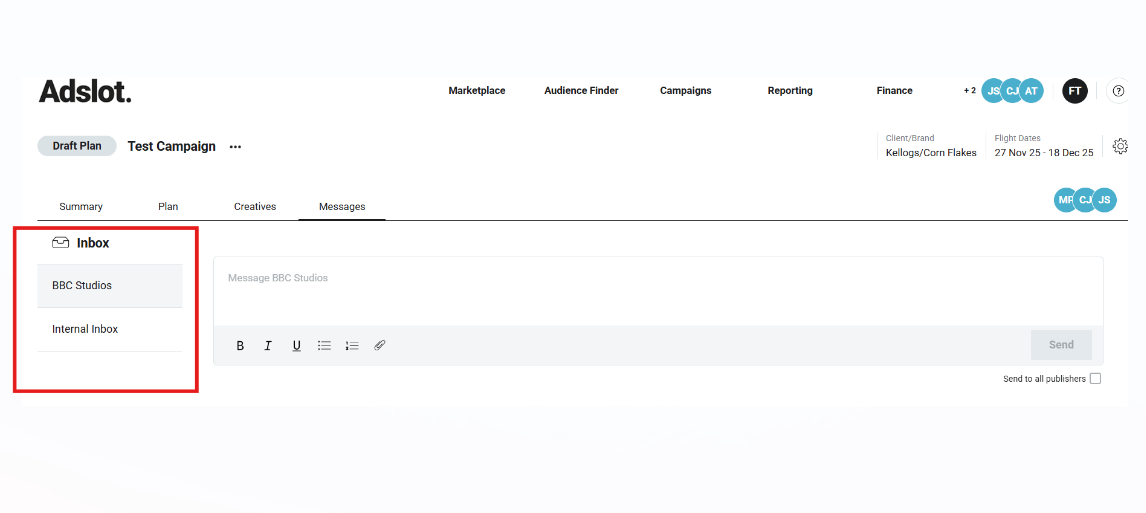Open the three-dot menu beside Test Campaign

coord(235,147)
